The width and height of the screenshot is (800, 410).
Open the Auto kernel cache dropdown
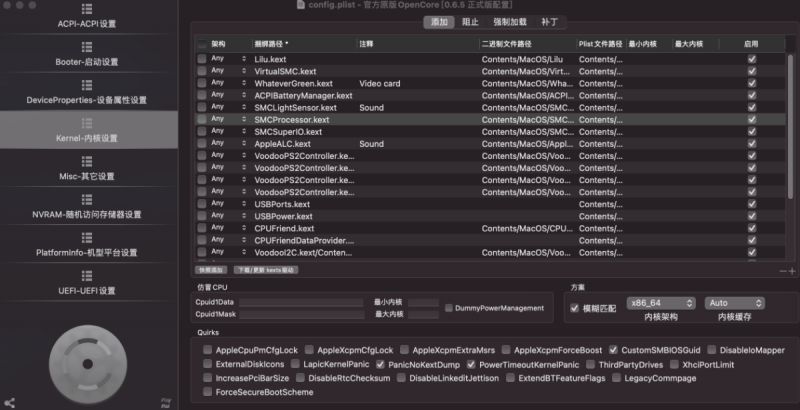pyautogui.click(x=734, y=303)
